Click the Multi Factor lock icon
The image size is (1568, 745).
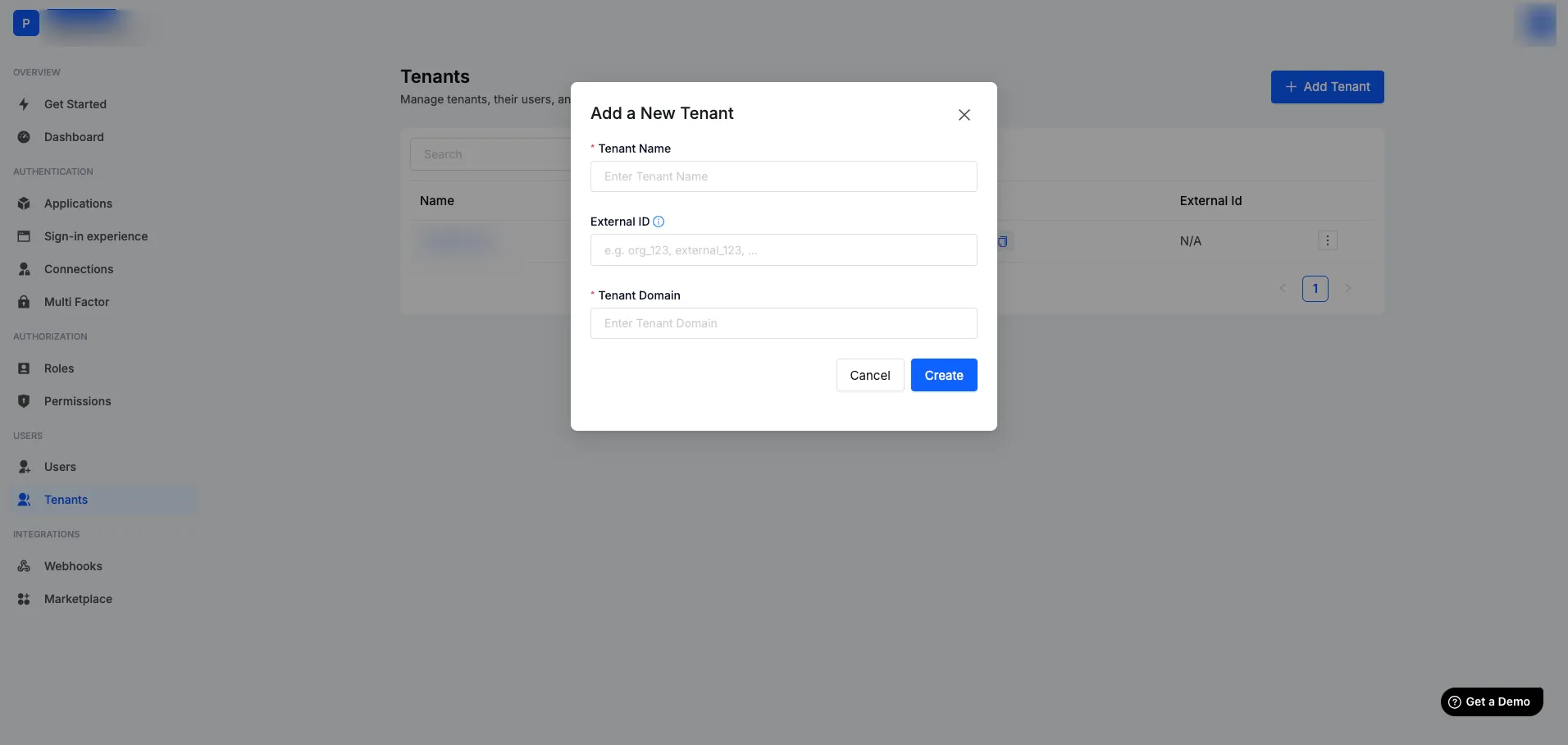tap(24, 302)
